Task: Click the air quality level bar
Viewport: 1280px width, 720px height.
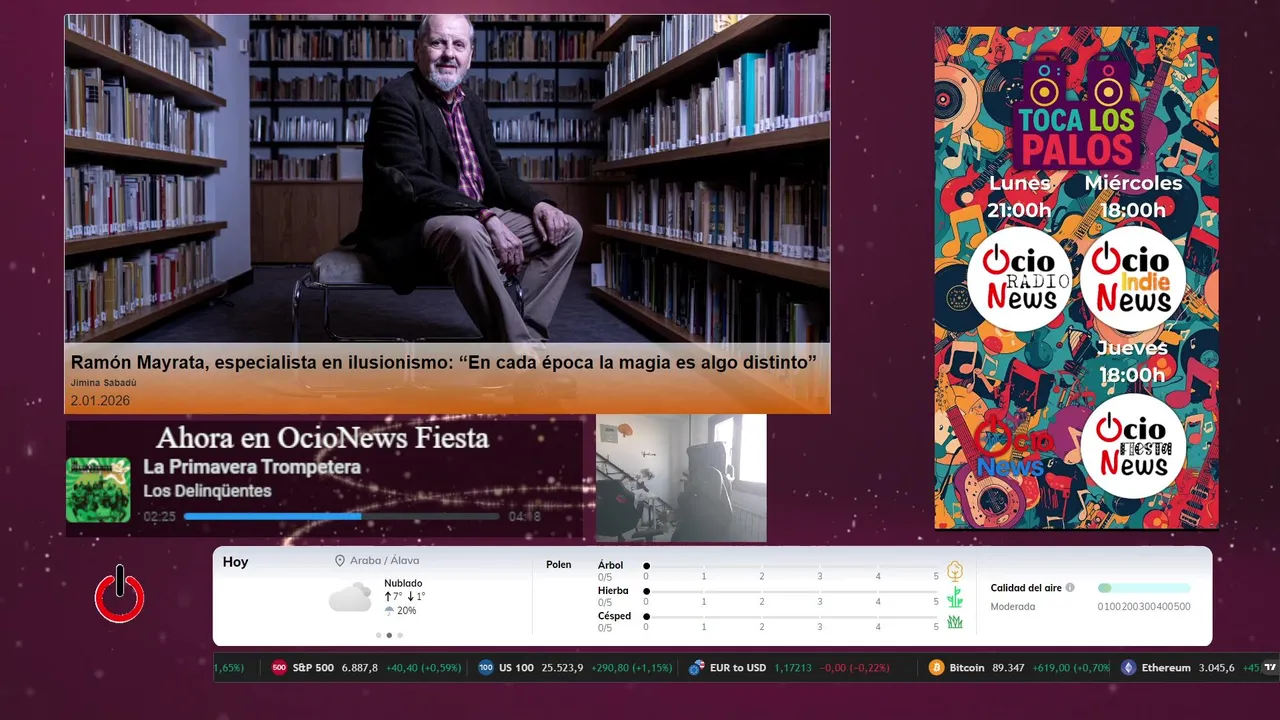Action: 1144,588
